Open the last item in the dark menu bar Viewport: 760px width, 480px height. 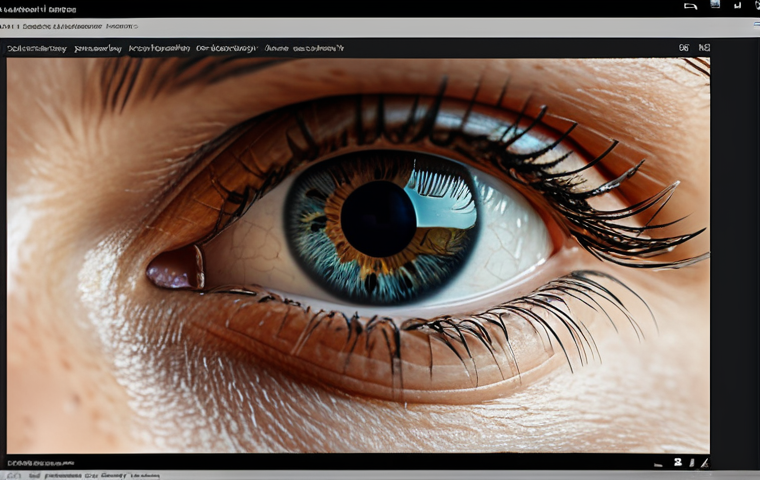point(304,48)
